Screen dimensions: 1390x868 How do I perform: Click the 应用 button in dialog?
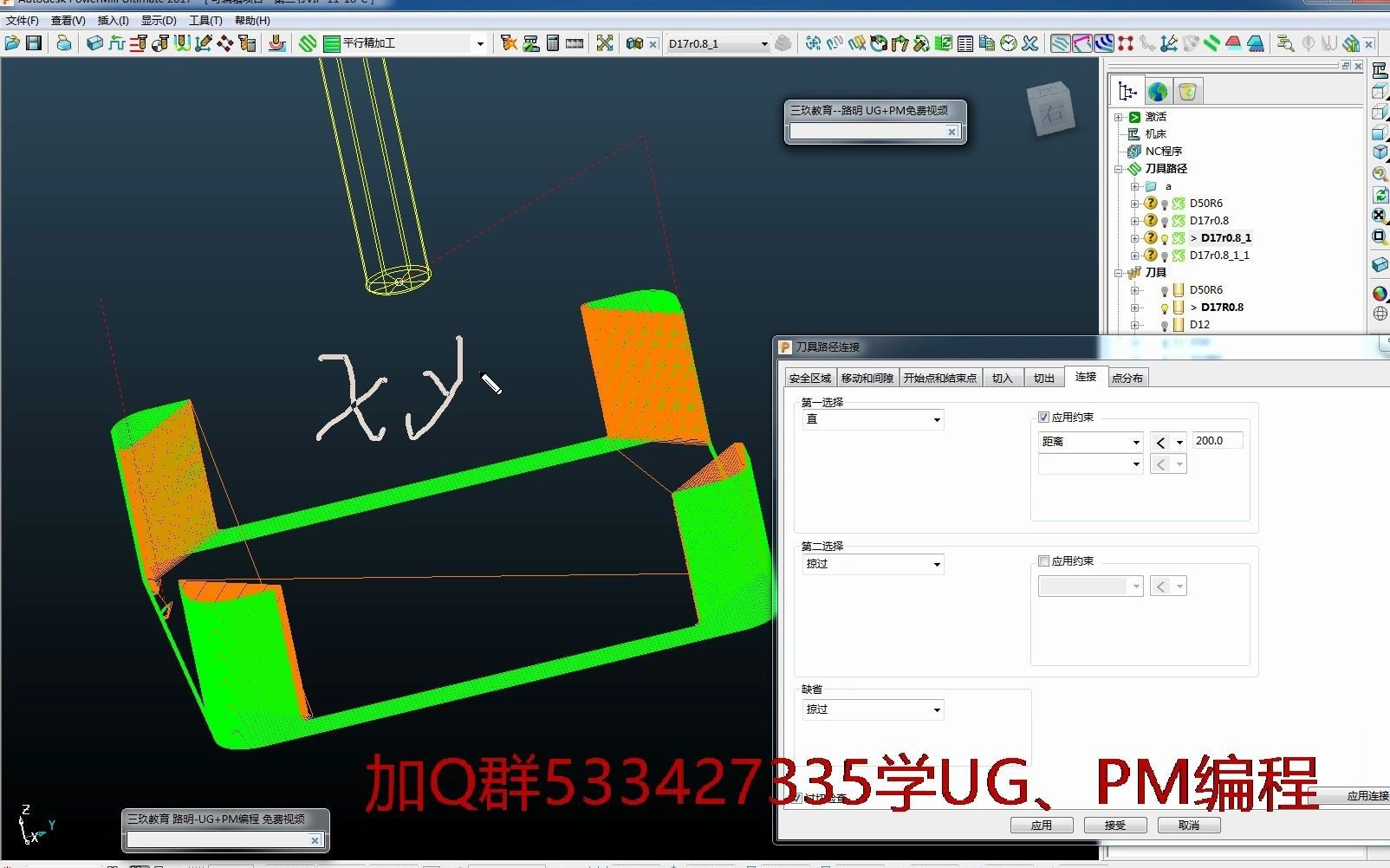[x=1042, y=825]
